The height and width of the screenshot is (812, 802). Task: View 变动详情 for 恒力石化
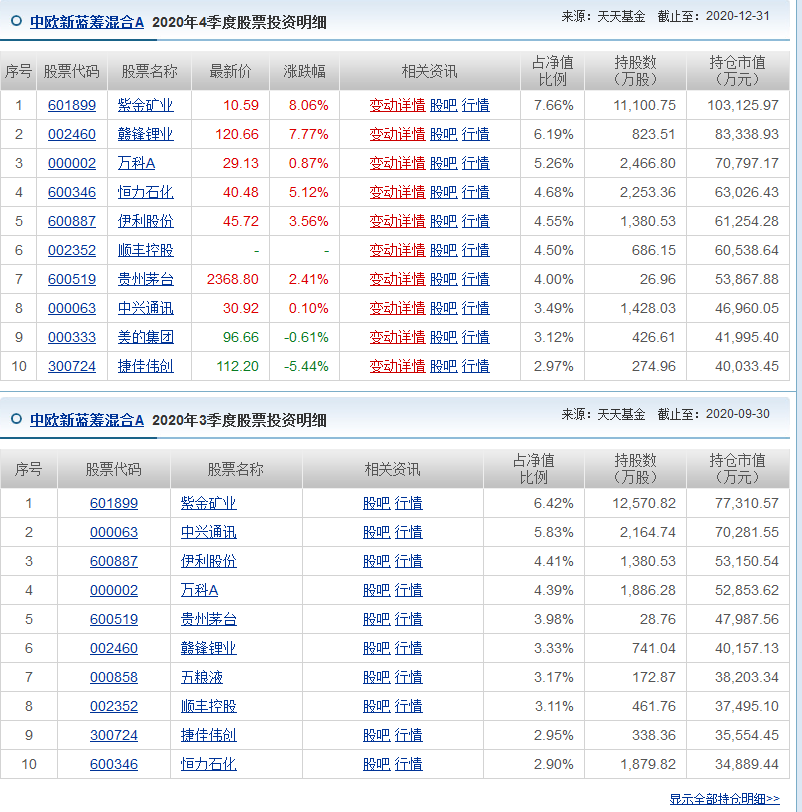[397, 193]
